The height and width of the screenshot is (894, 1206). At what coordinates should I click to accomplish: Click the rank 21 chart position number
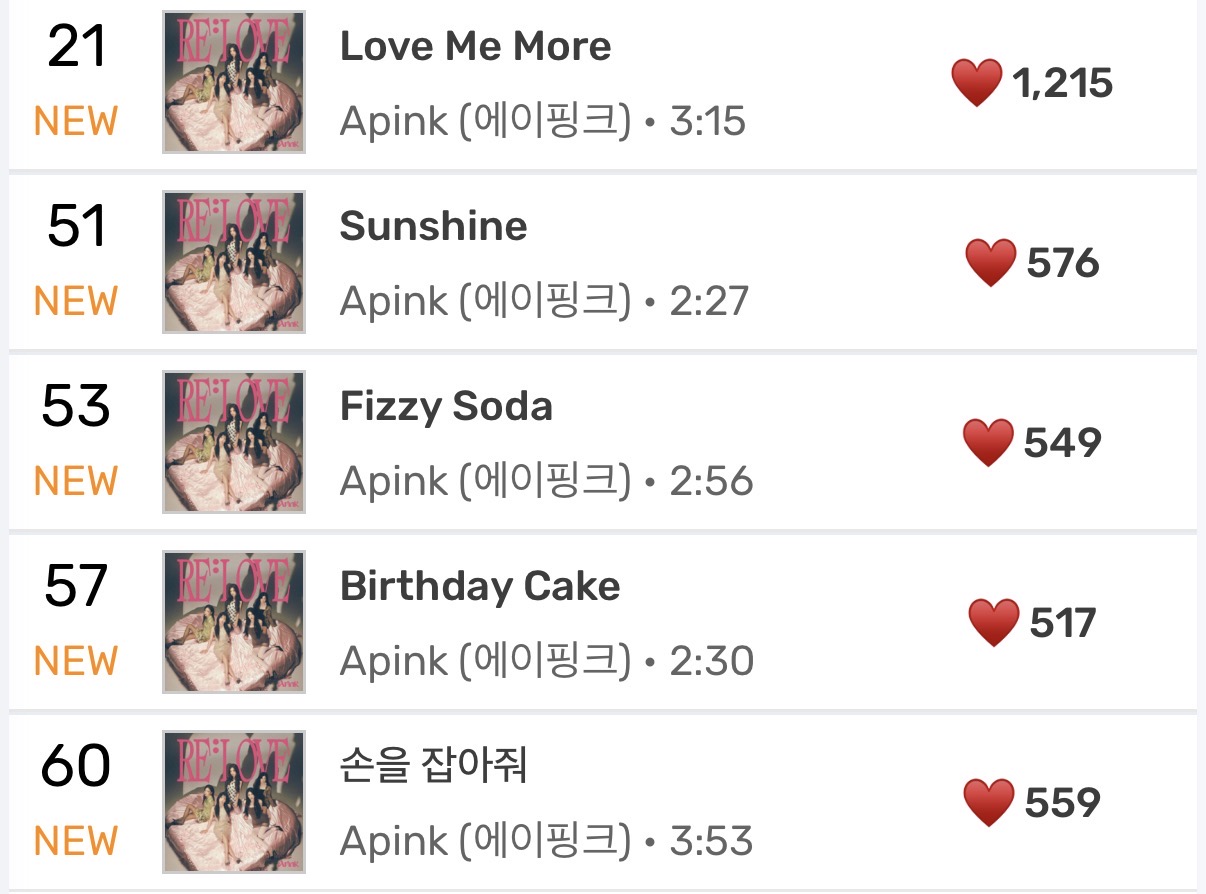[76, 48]
